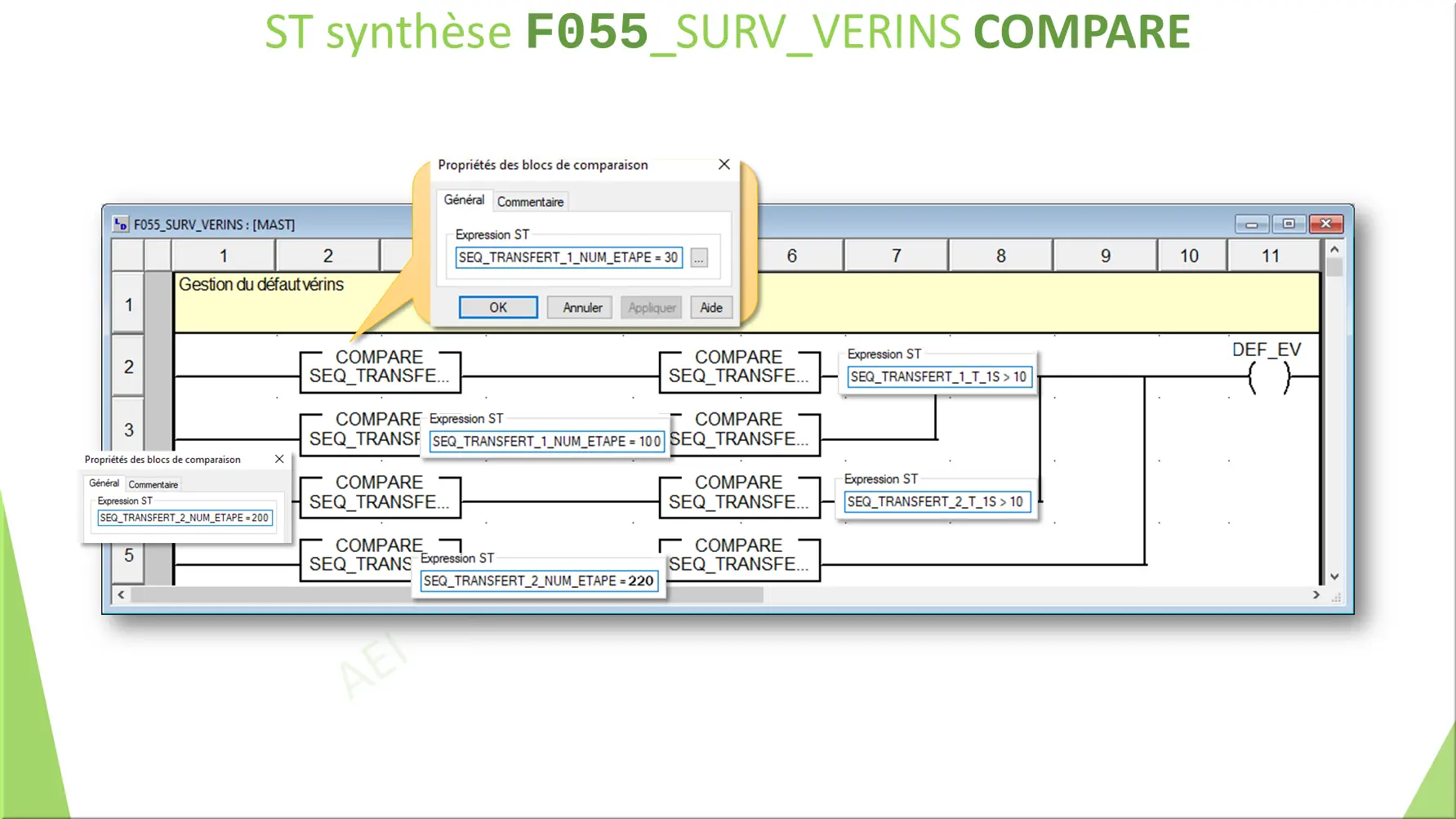Screen dimensions: 1456x819
Task: Open the expression browser with the "..." button
Action: tap(698, 256)
